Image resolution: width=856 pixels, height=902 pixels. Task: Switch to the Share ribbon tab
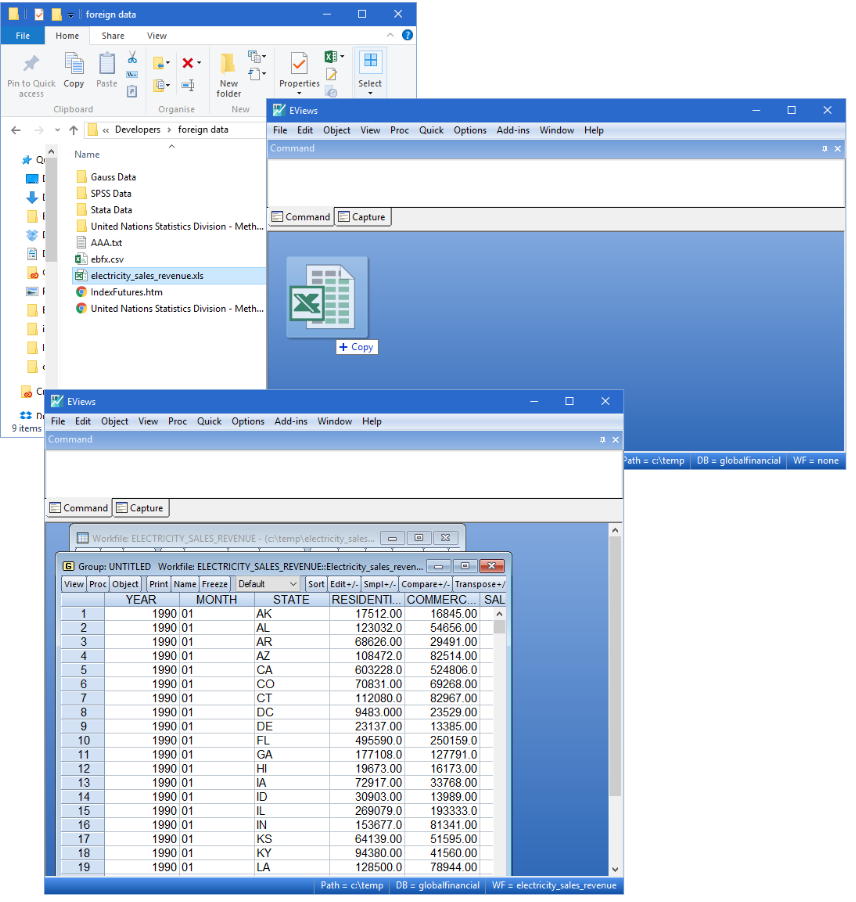point(113,36)
